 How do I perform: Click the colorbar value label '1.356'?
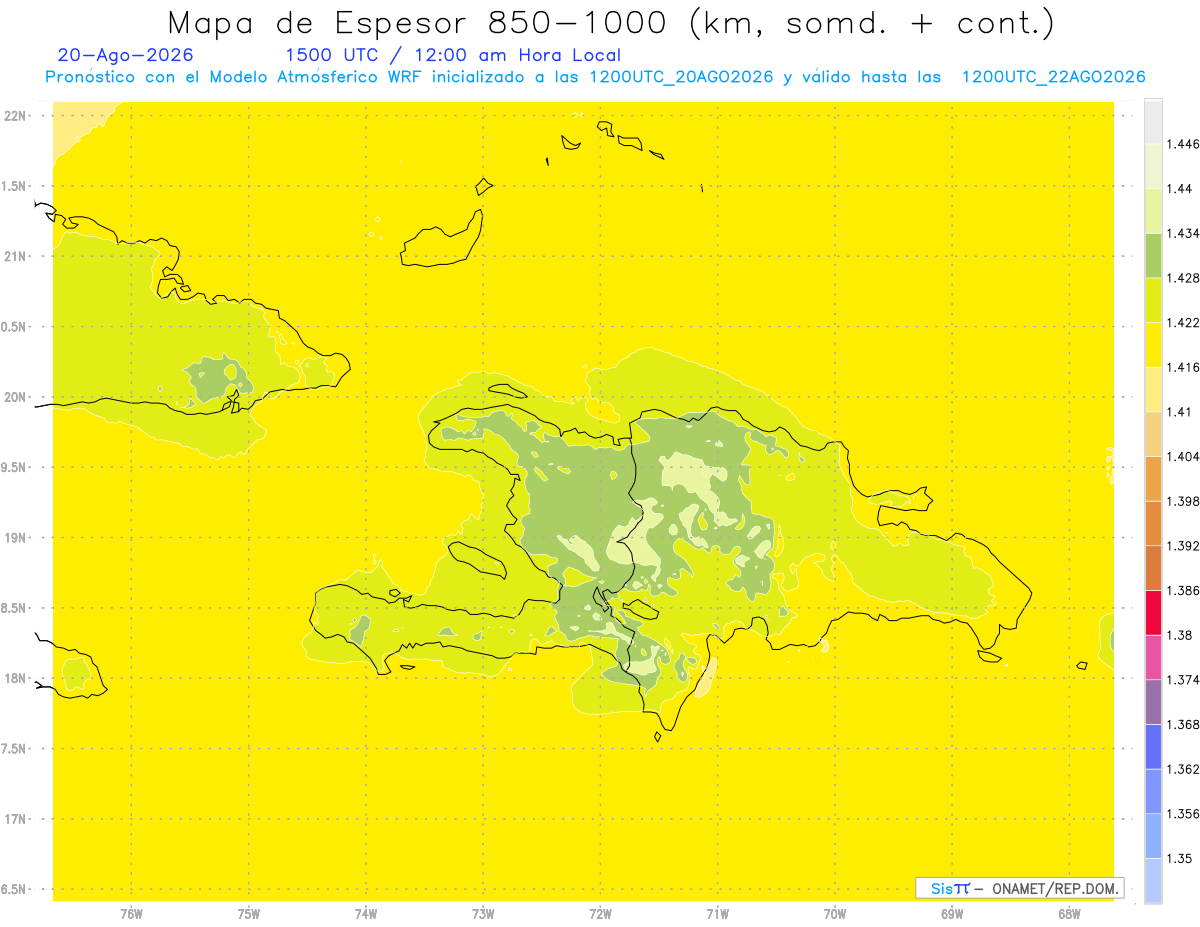pos(1183,813)
